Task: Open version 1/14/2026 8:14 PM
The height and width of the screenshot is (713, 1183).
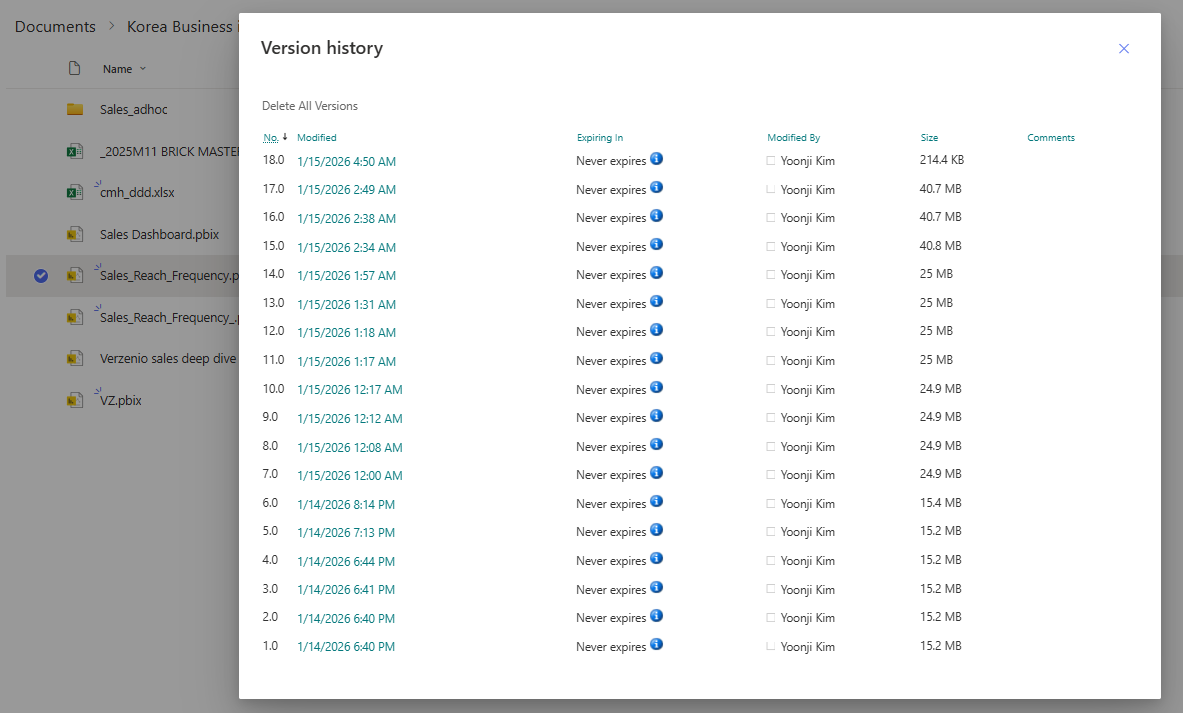Action: (x=346, y=504)
